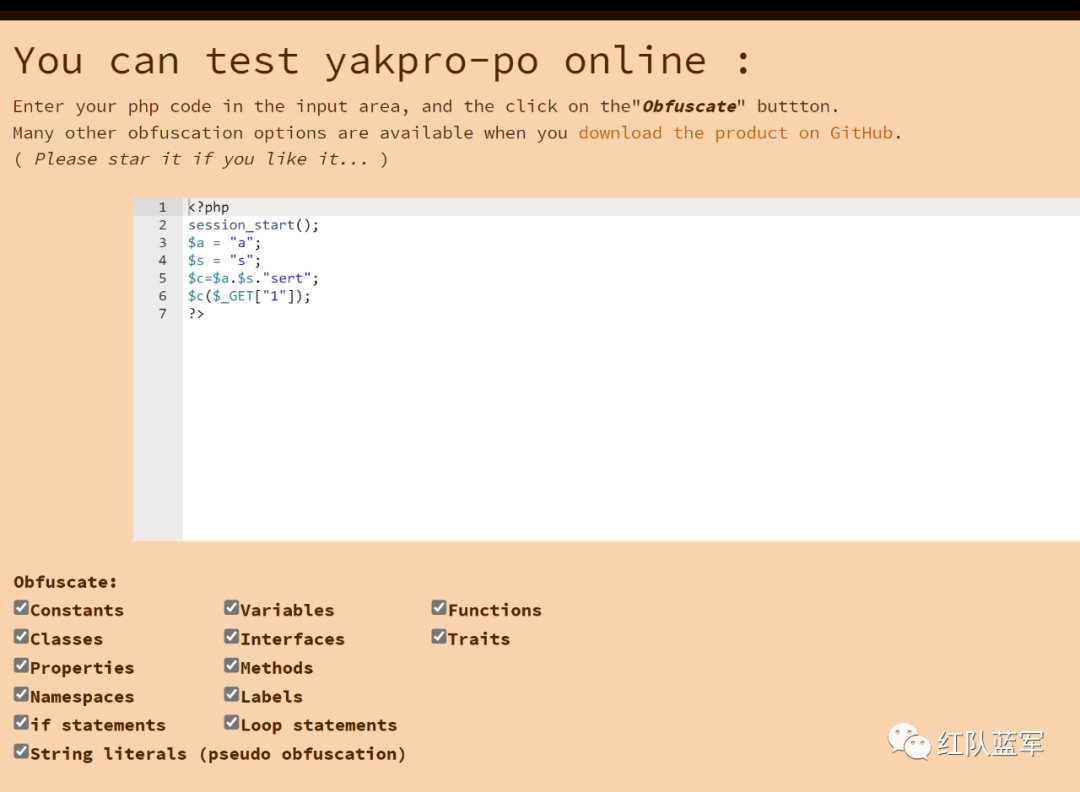Image resolution: width=1080 pixels, height=792 pixels.
Task: Click the Variables label text
Action: tap(287, 610)
